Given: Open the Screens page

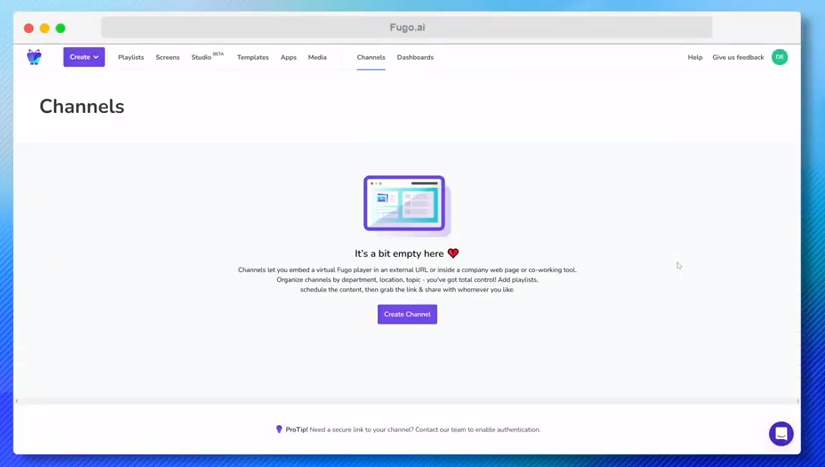Looking at the screenshot, I should pos(167,57).
